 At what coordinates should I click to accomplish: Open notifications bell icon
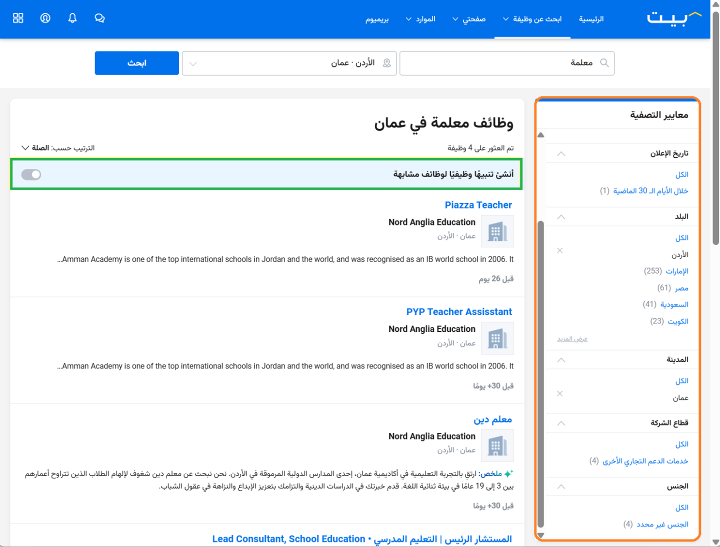(72, 18)
